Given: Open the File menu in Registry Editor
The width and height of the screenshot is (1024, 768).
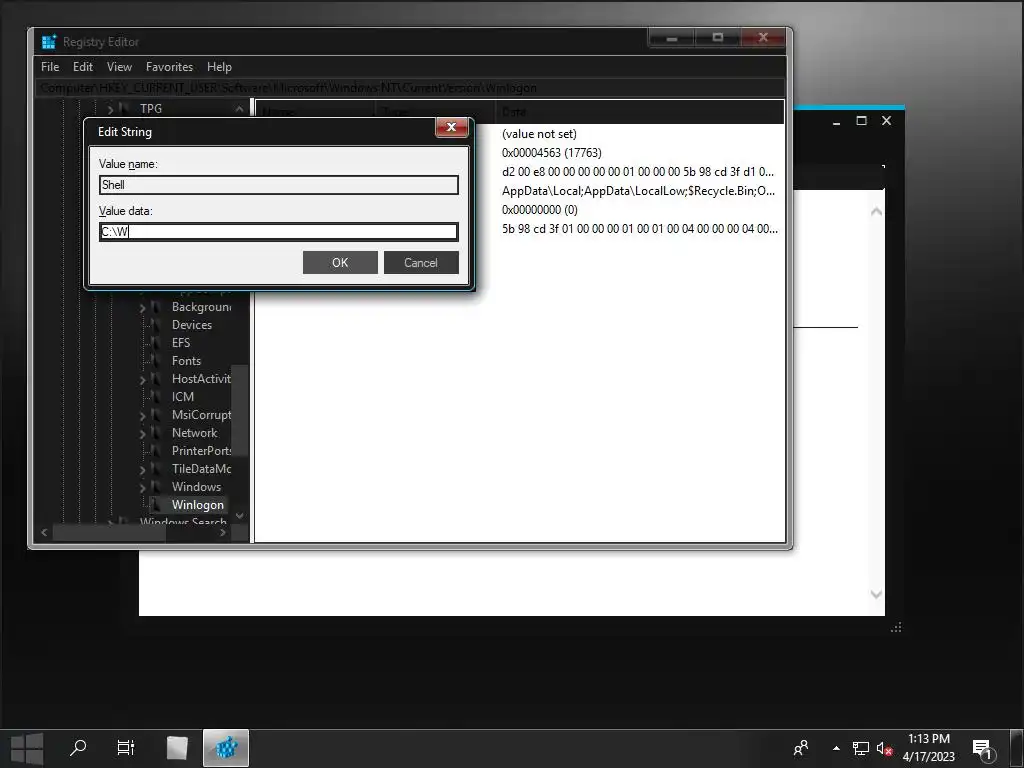Looking at the screenshot, I should 50,67.
